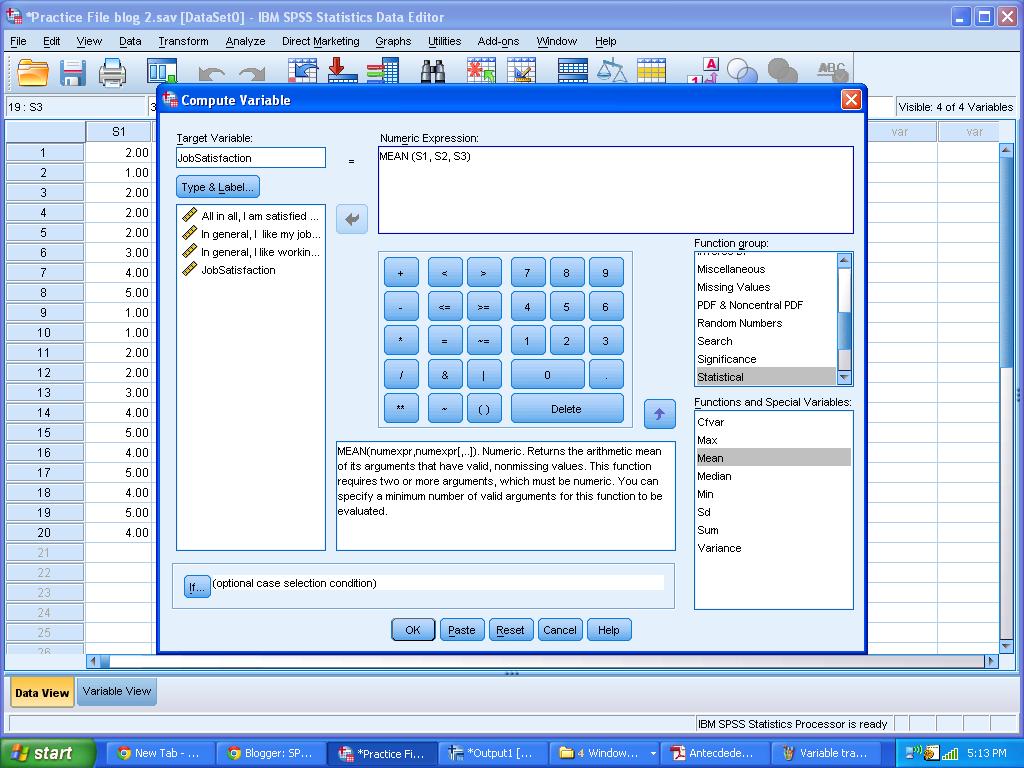Click the Insert cases icon

(x=481, y=71)
